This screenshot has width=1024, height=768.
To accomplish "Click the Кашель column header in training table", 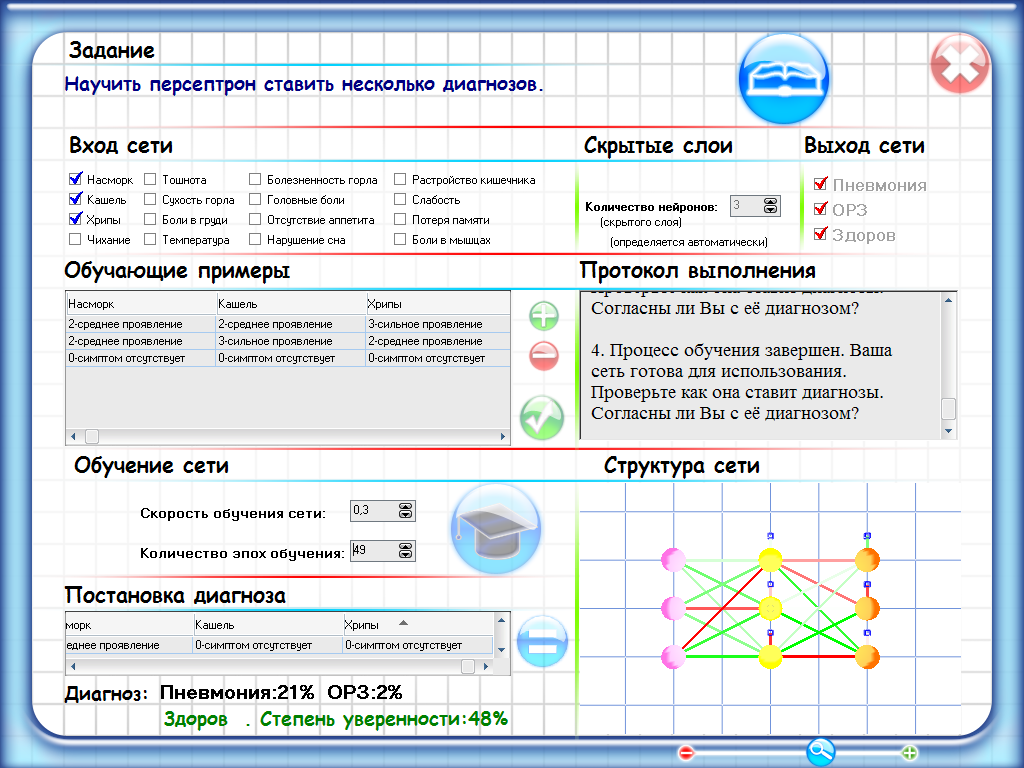I will point(290,303).
